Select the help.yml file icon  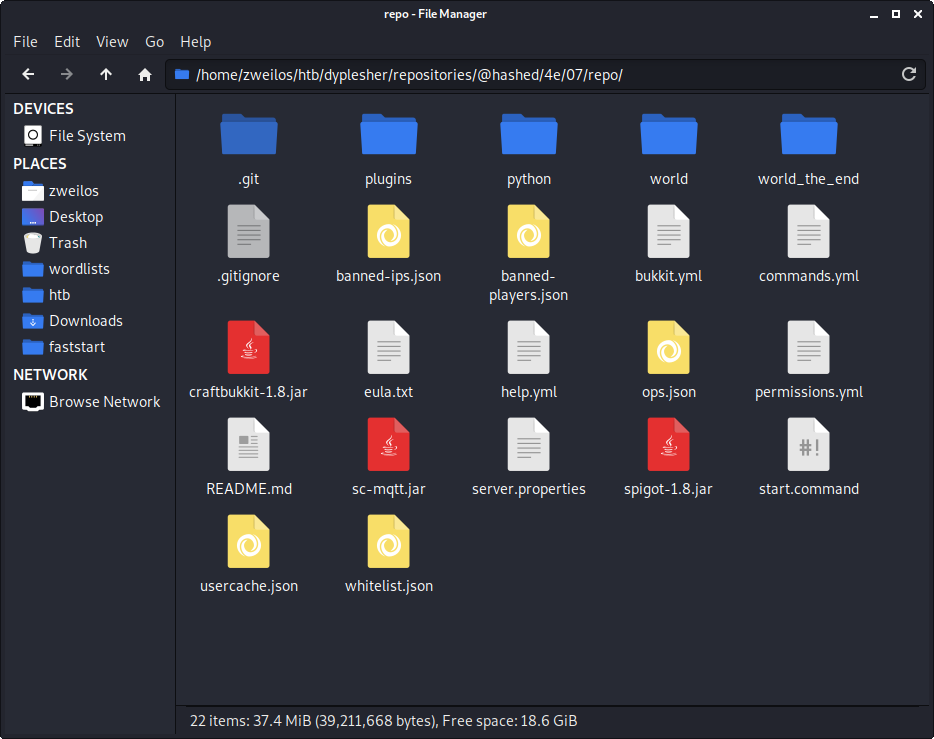[529, 348]
